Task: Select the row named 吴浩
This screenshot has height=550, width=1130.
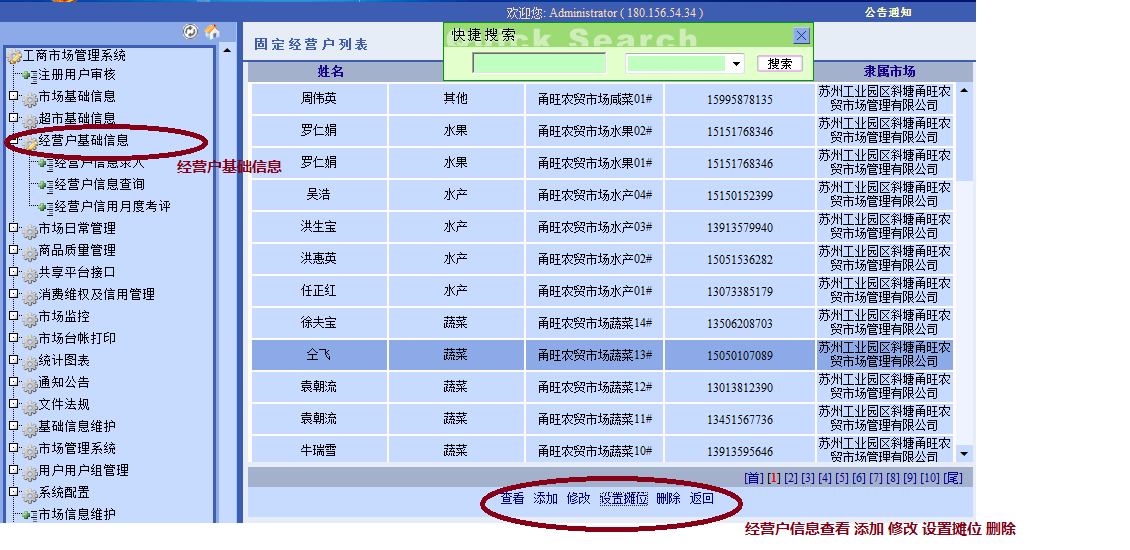Action: coord(602,195)
